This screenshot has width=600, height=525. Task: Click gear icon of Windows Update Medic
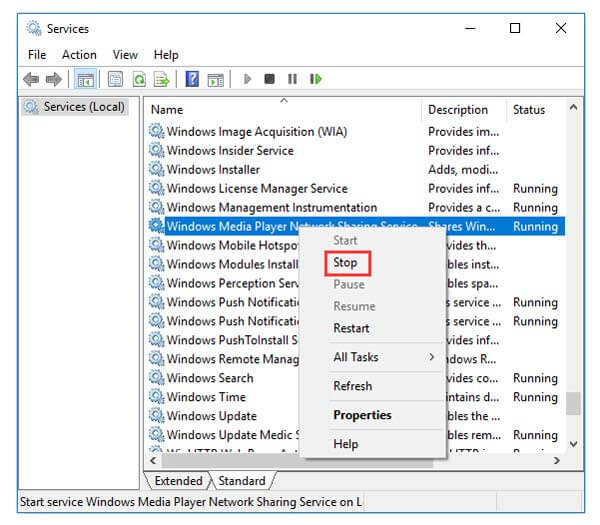156,434
